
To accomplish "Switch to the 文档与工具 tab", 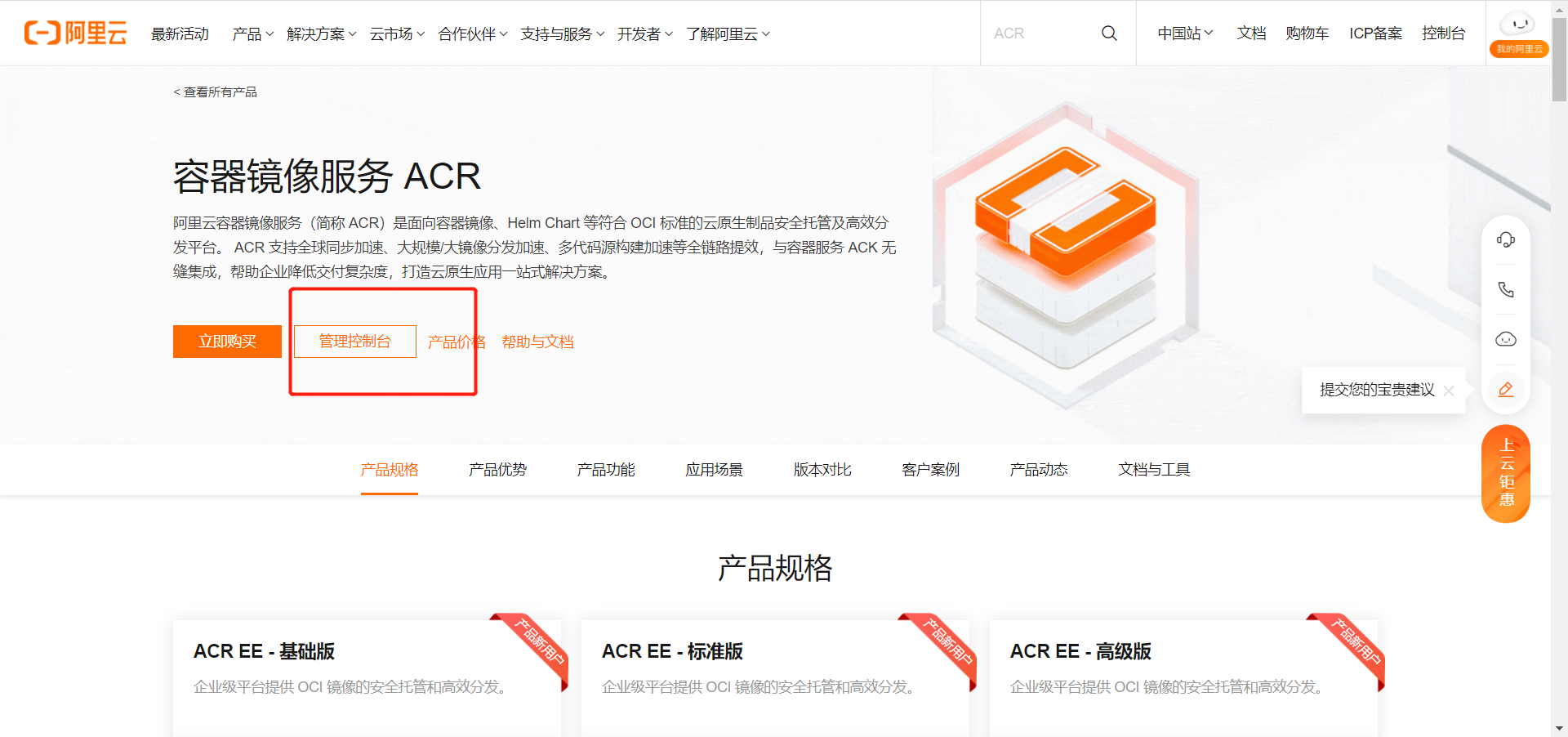I will [1154, 470].
